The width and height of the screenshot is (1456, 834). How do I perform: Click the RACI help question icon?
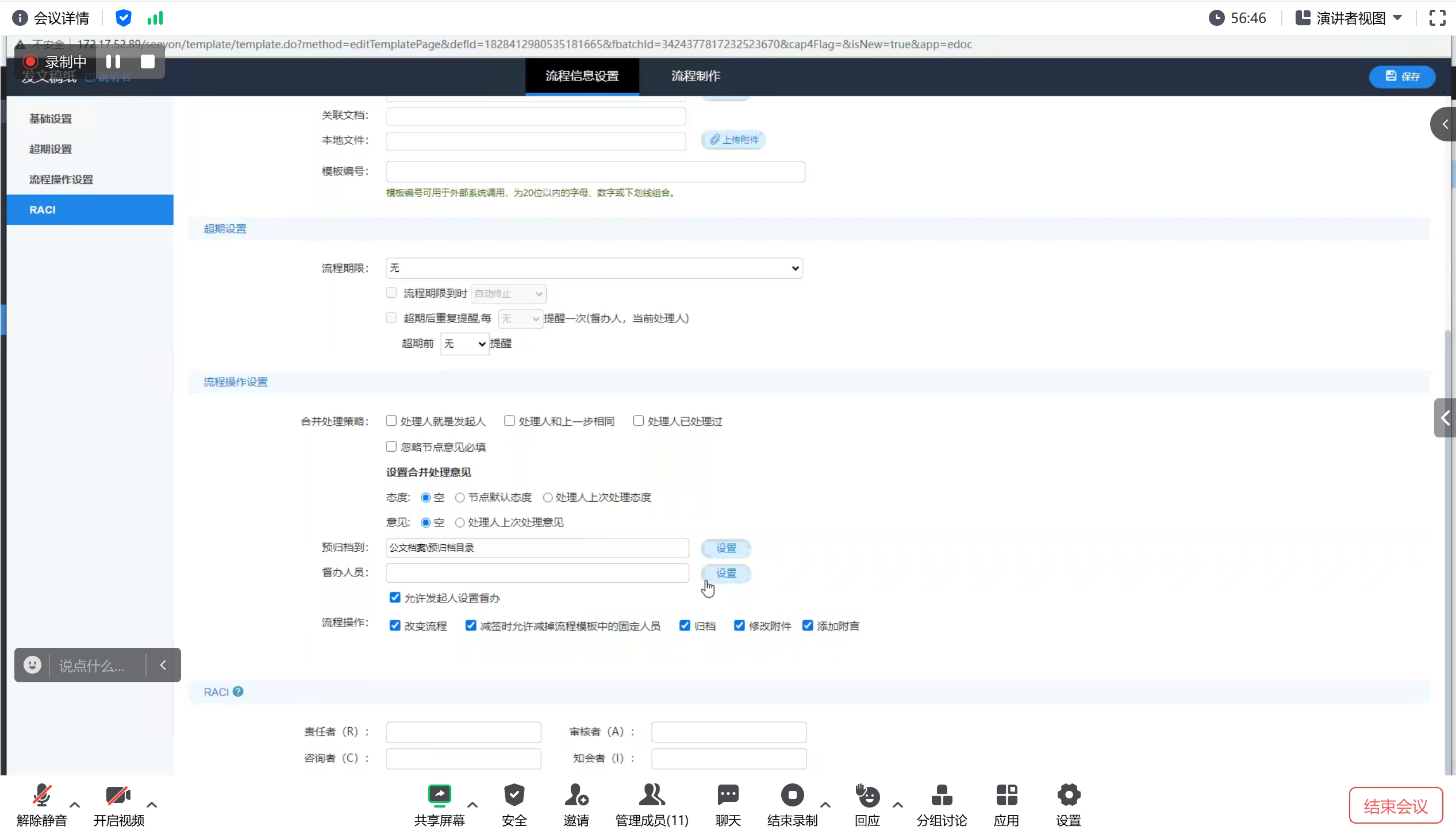point(238,692)
